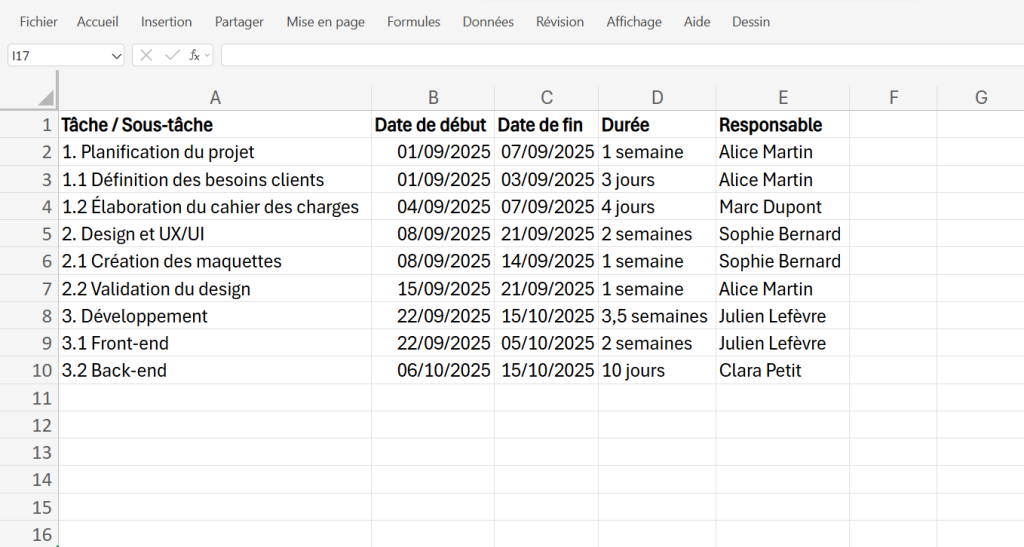Select start date 04/09/2025 cell
The image size is (1024, 547).
[433, 207]
